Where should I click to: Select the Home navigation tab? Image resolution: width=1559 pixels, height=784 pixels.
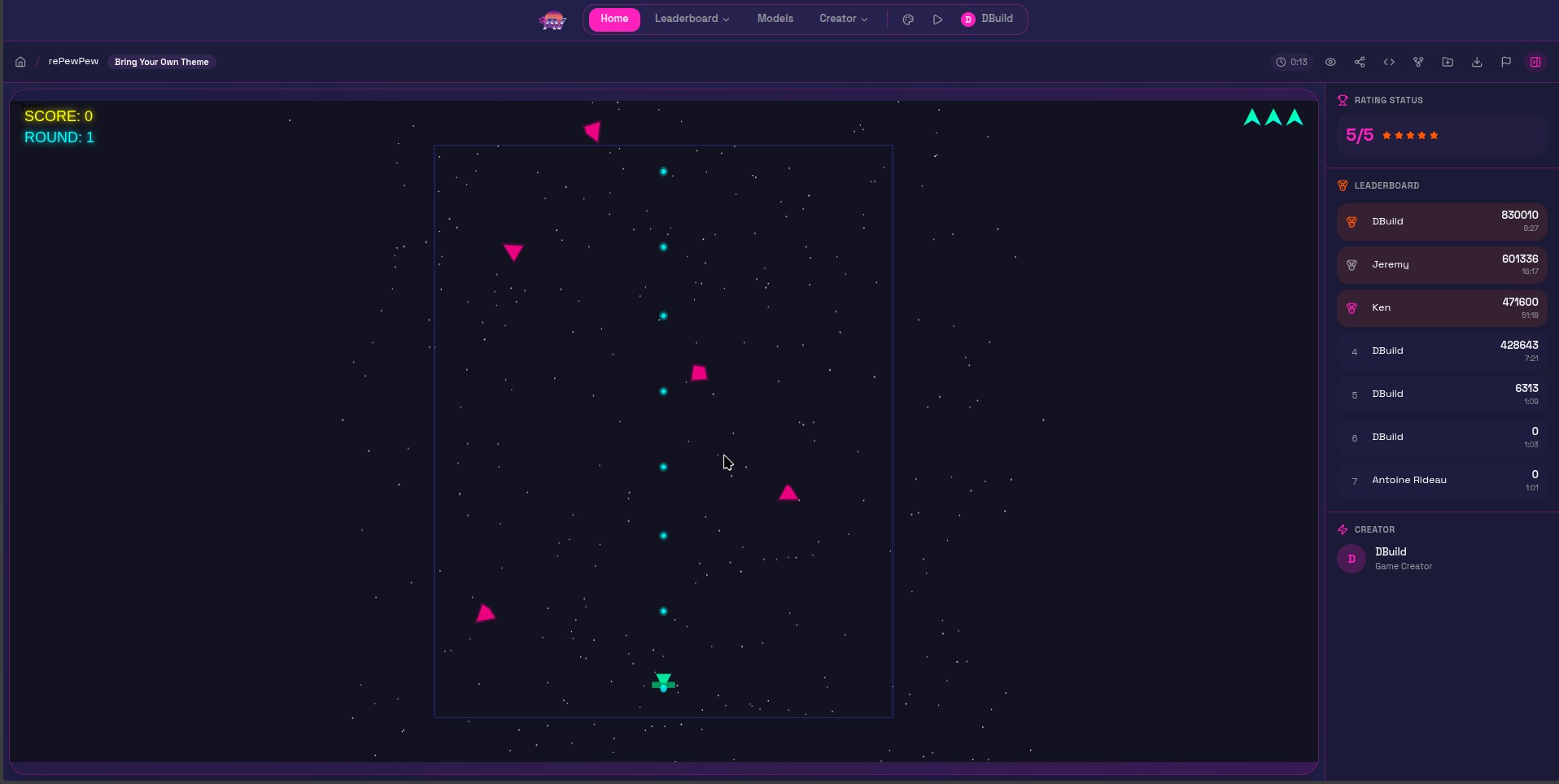(614, 19)
